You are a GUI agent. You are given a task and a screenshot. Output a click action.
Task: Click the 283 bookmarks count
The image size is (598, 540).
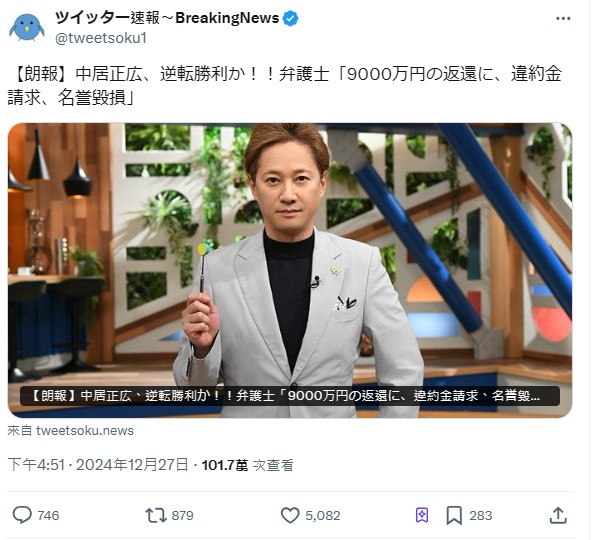click(x=481, y=516)
